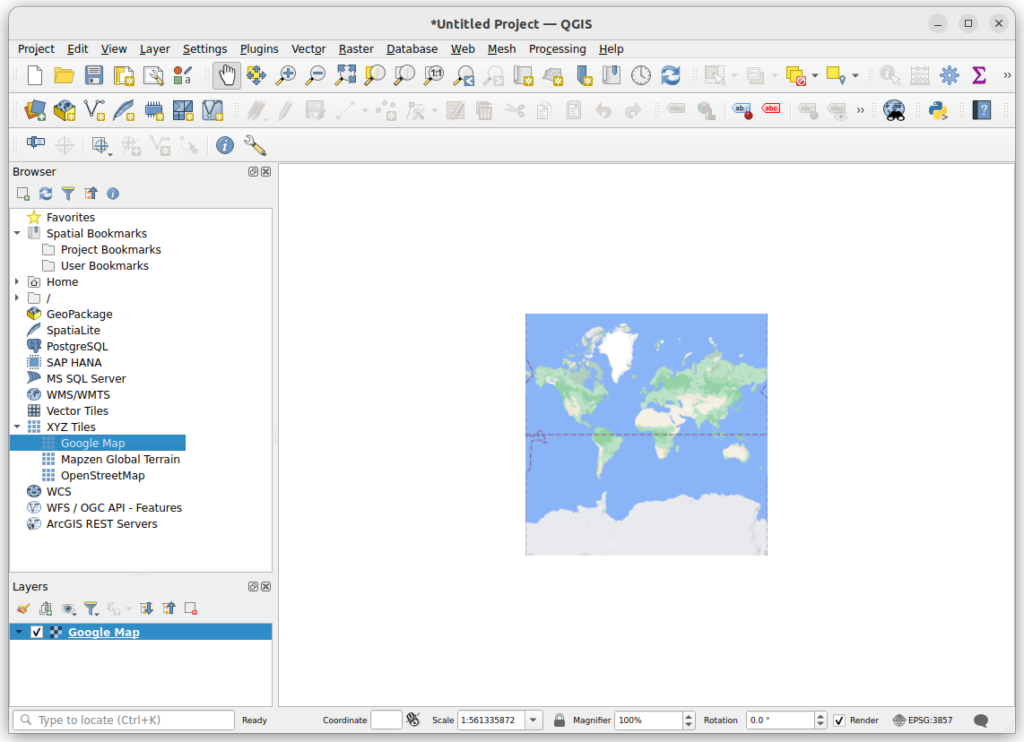Create a new GeoPackage layer
The image size is (1024, 742).
tap(65, 111)
